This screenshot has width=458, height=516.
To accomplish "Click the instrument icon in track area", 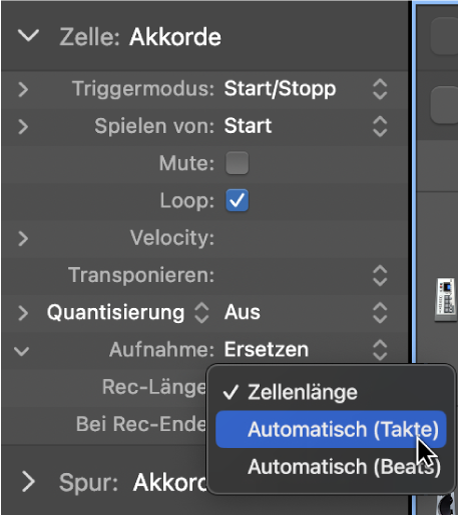I will (446, 299).
